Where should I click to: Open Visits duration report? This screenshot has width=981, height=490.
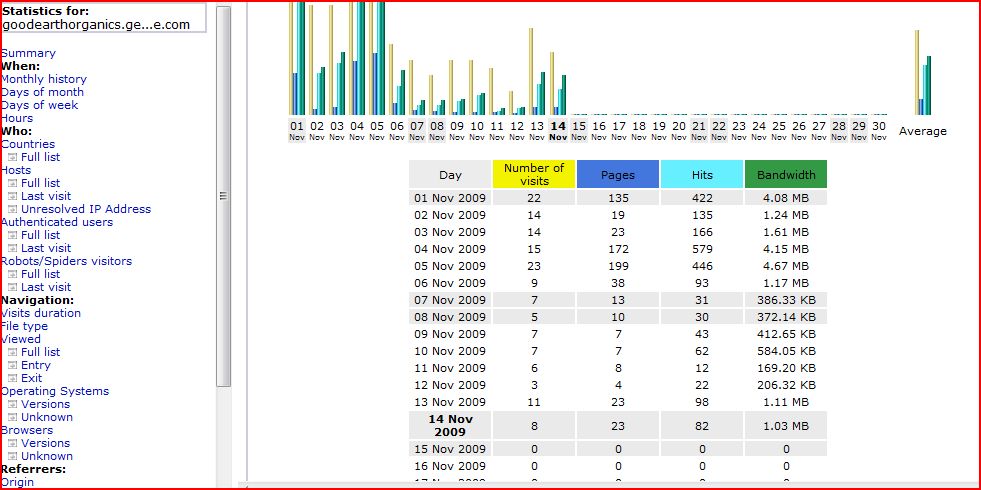(41, 313)
